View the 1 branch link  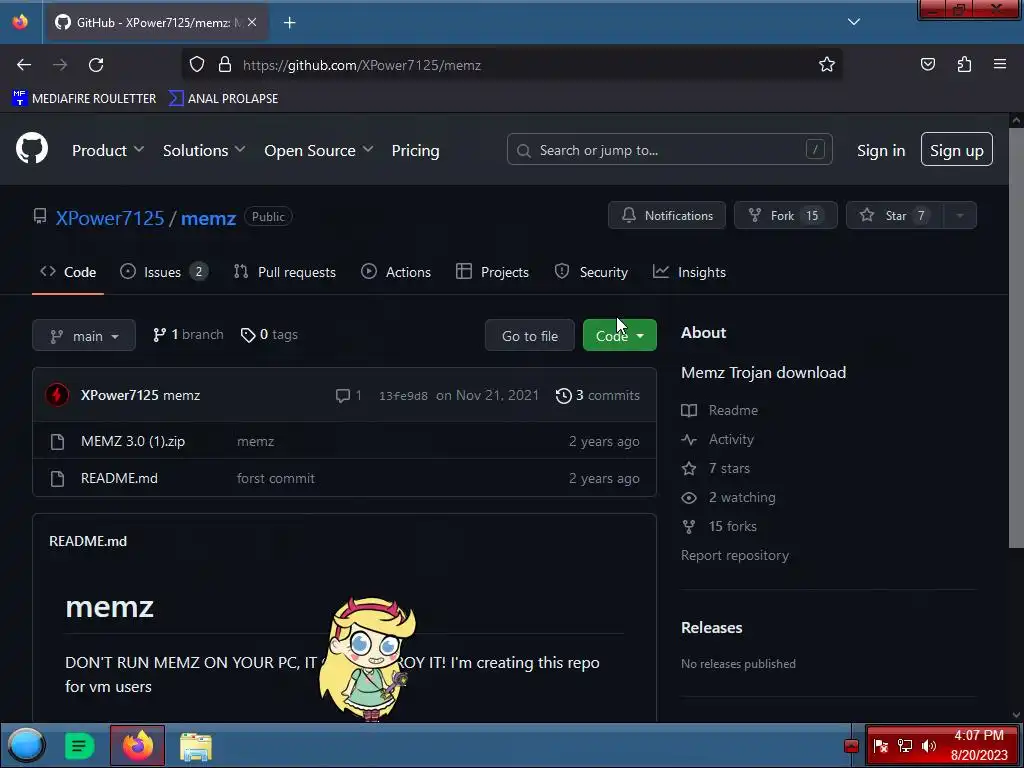coord(188,335)
